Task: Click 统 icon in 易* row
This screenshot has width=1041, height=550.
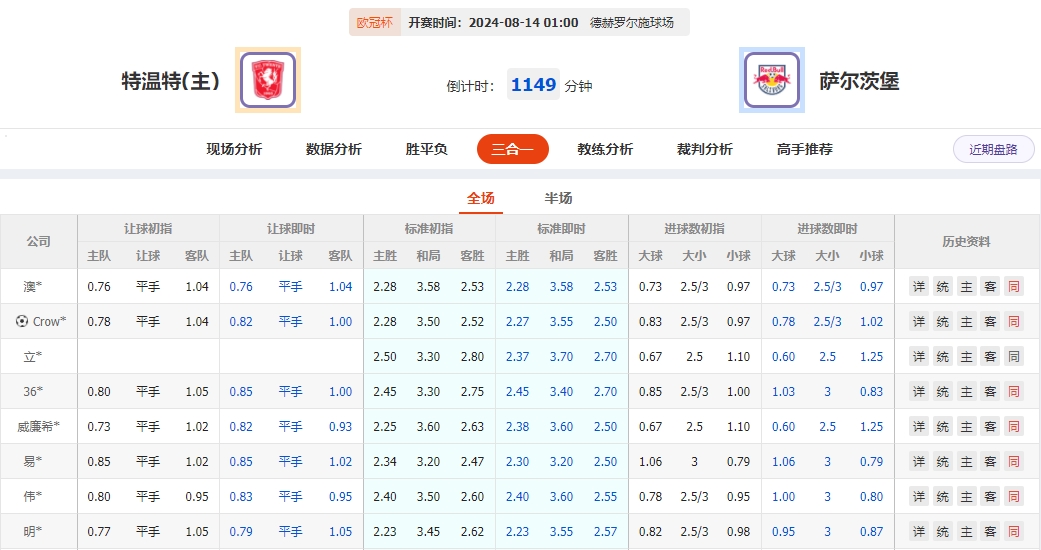Action: tap(943, 462)
